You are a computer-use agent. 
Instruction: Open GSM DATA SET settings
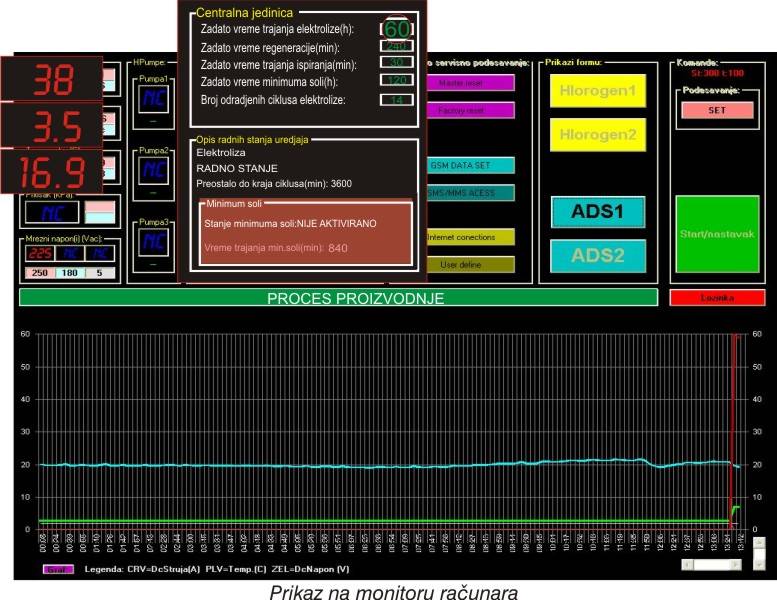469,166
